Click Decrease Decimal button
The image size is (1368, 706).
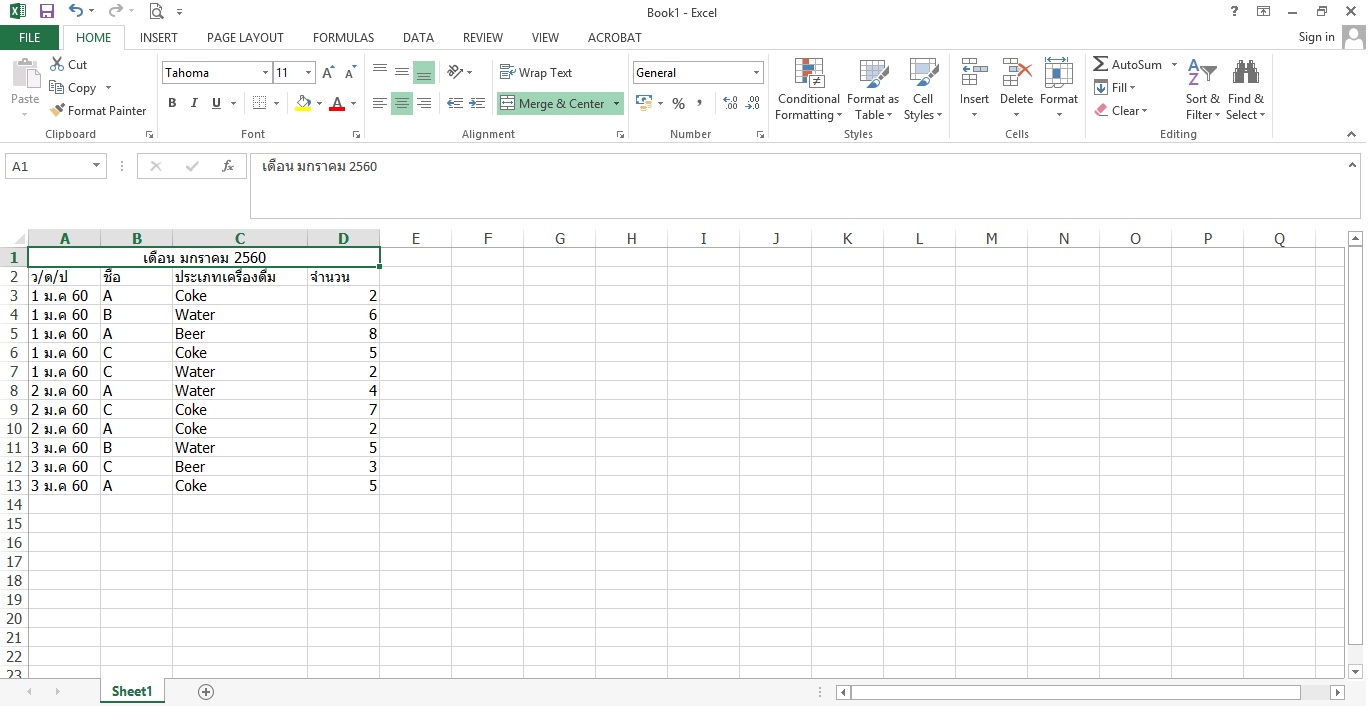752,103
